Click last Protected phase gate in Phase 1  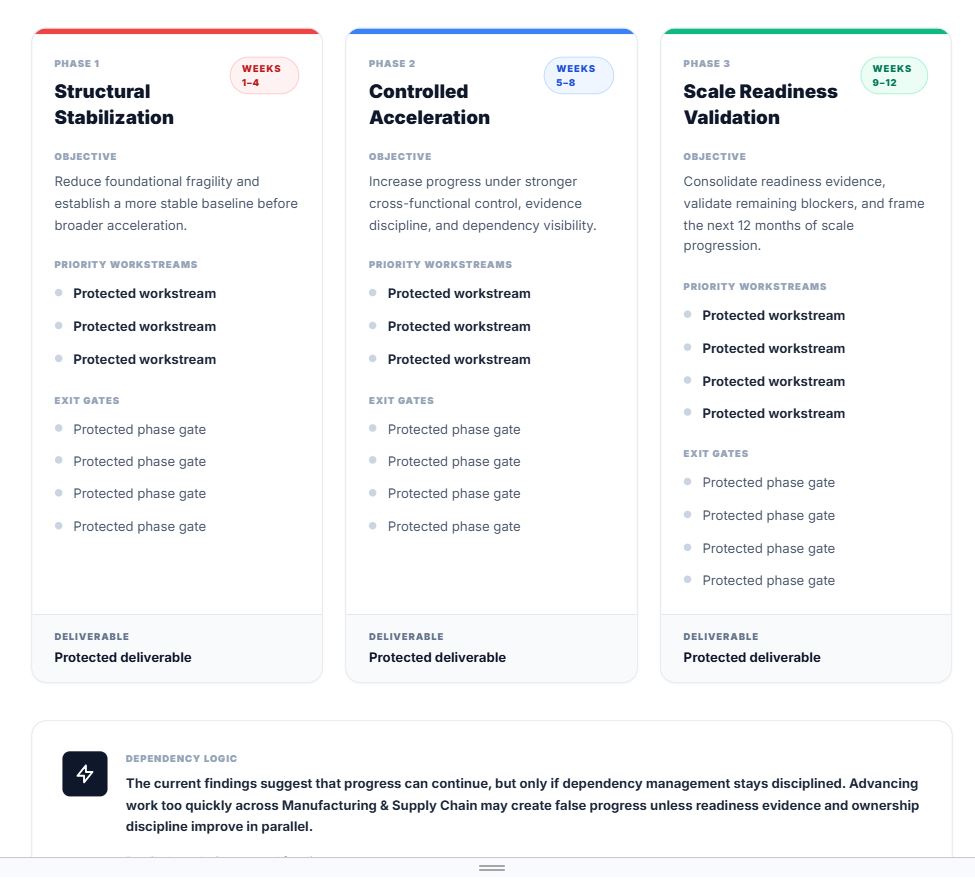[139, 526]
